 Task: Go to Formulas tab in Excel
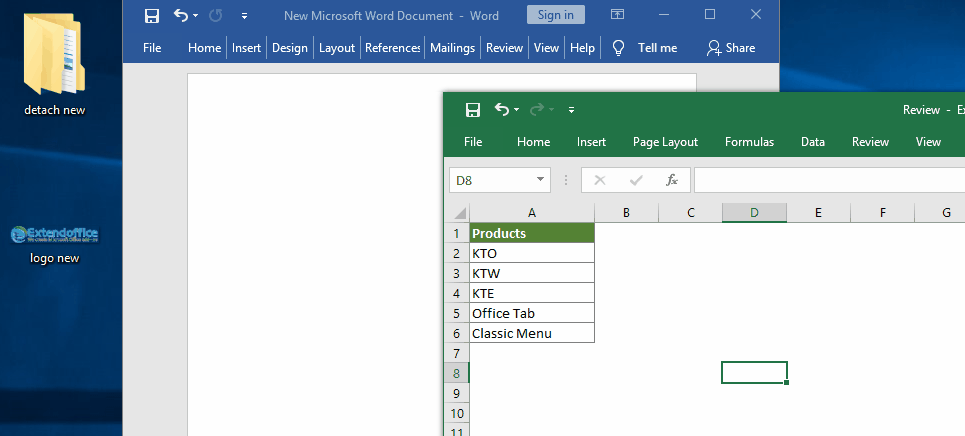click(749, 142)
